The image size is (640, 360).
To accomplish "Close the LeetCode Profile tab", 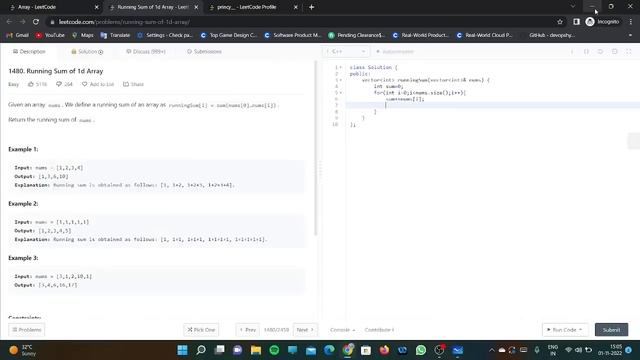I will (x=296, y=7).
